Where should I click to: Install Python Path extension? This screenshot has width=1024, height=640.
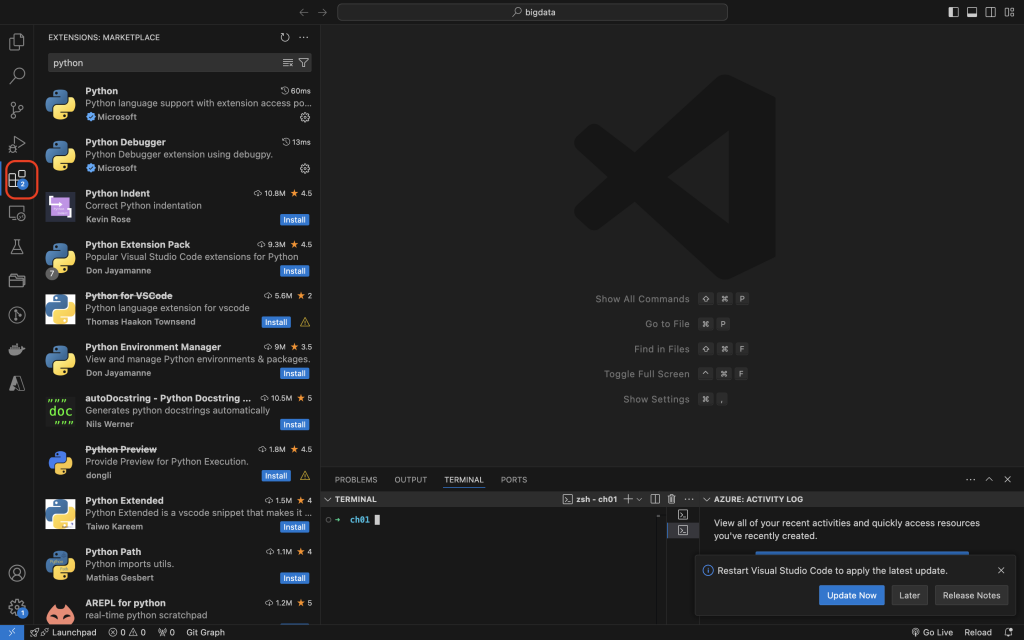pos(295,578)
